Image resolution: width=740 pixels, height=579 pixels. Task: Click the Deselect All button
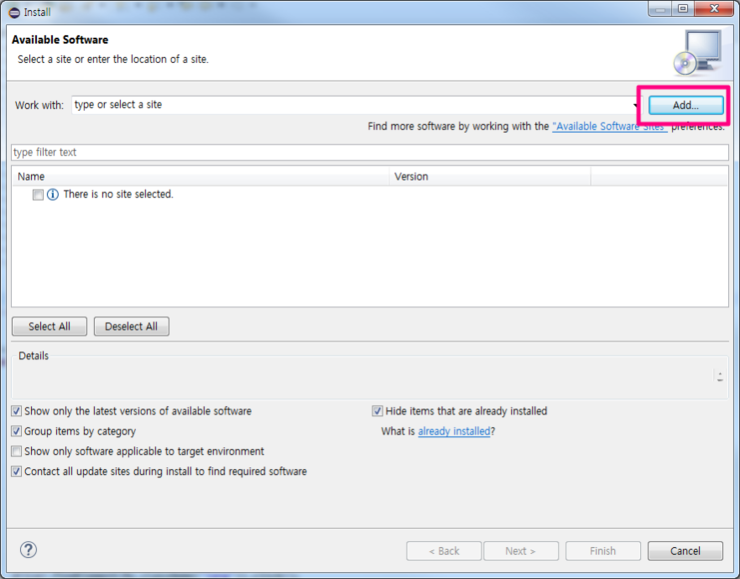coord(131,327)
